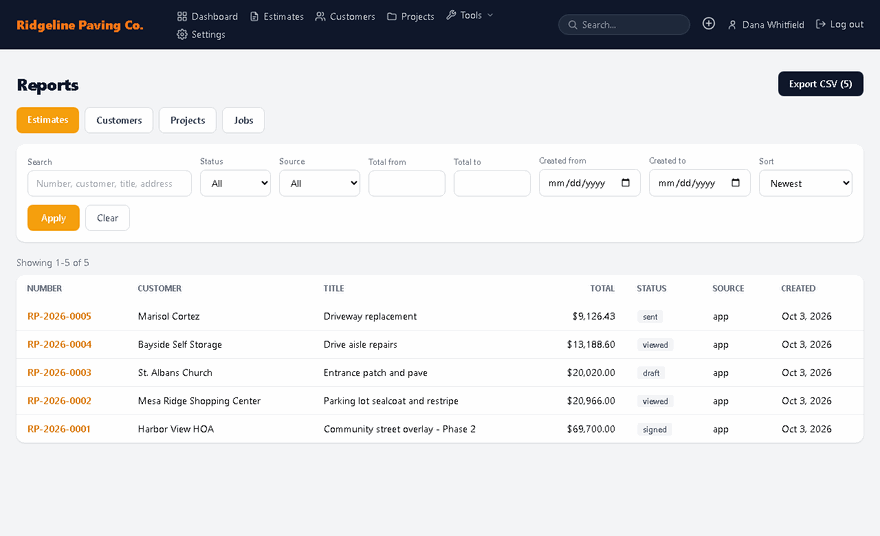Open estimate RP-2026-0004
The width and height of the screenshot is (880, 536).
pyautogui.click(x=59, y=345)
